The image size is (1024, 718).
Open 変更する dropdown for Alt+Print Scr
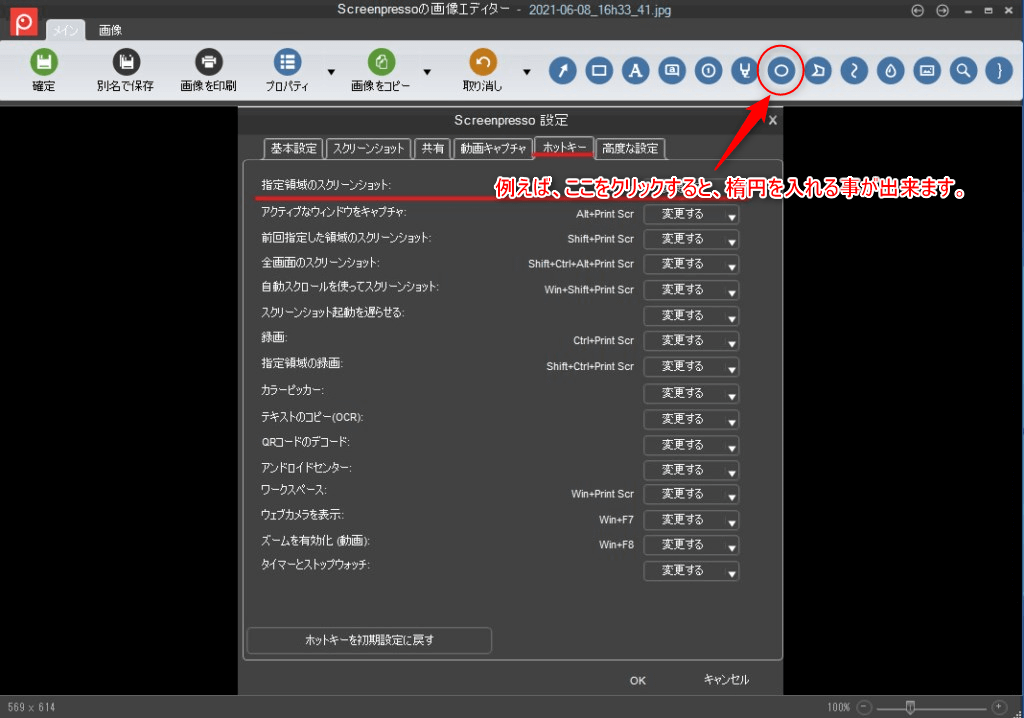click(x=691, y=214)
